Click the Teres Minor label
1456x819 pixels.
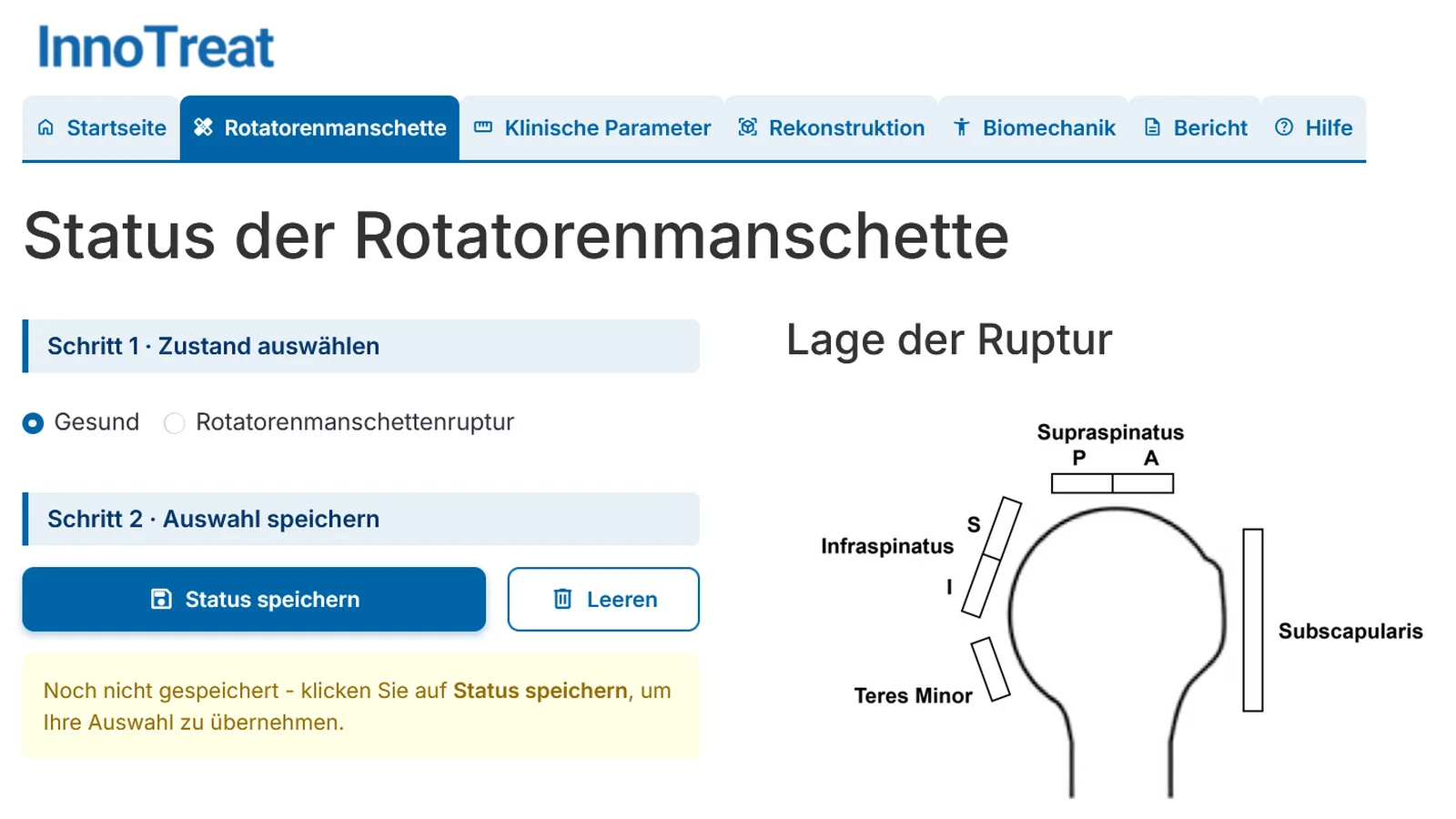coord(913,695)
